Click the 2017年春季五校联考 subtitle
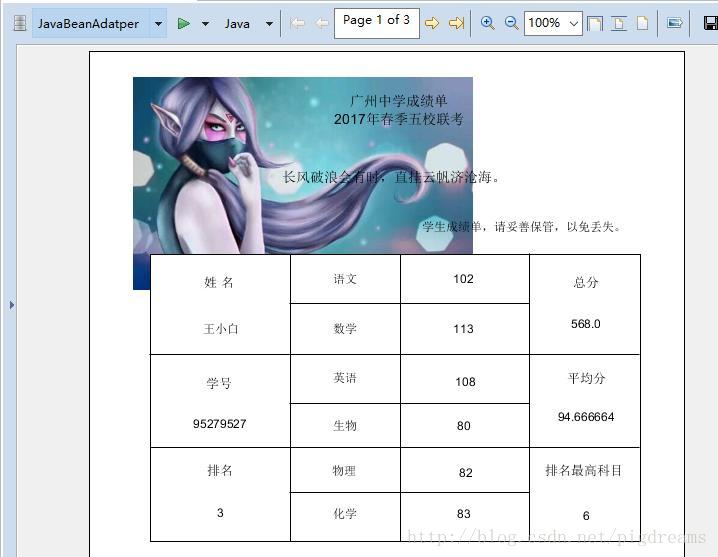This screenshot has height=557, width=718. tap(398, 120)
